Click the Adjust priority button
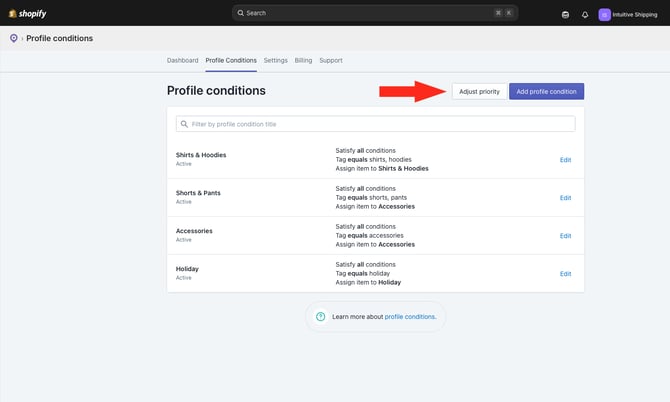 click(479, 91)
